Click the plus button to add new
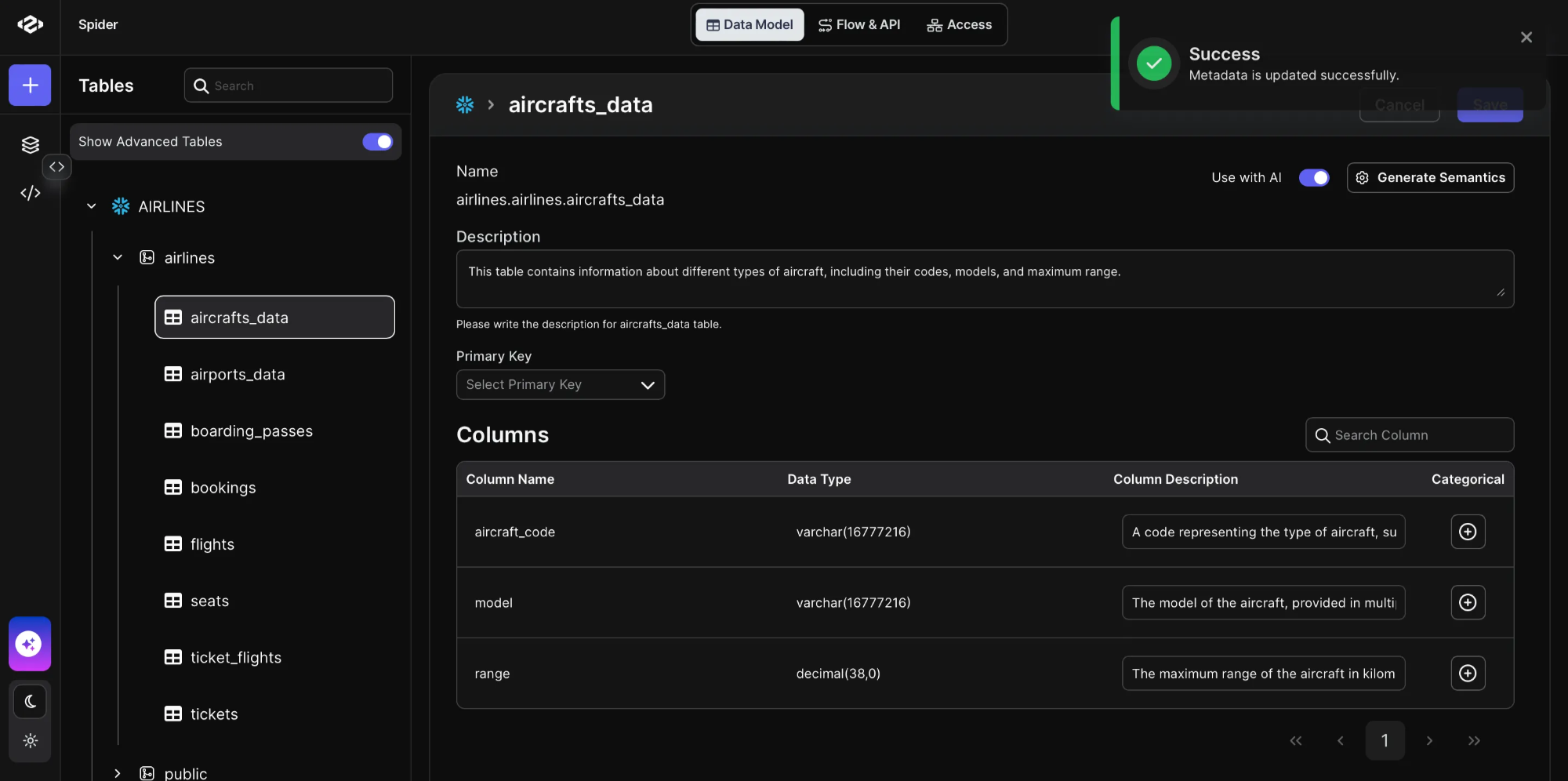1568x781 pixels. (30, 85)
